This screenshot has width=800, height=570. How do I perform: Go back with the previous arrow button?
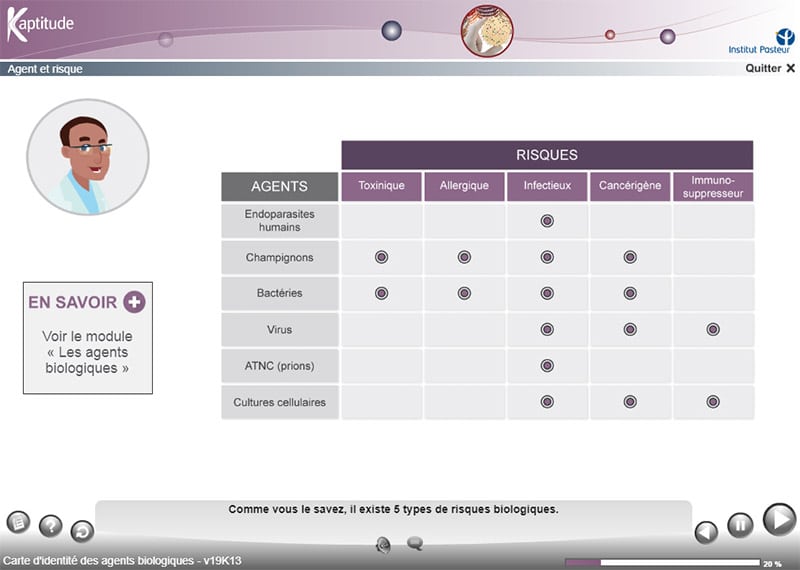(x=706, y=531)
